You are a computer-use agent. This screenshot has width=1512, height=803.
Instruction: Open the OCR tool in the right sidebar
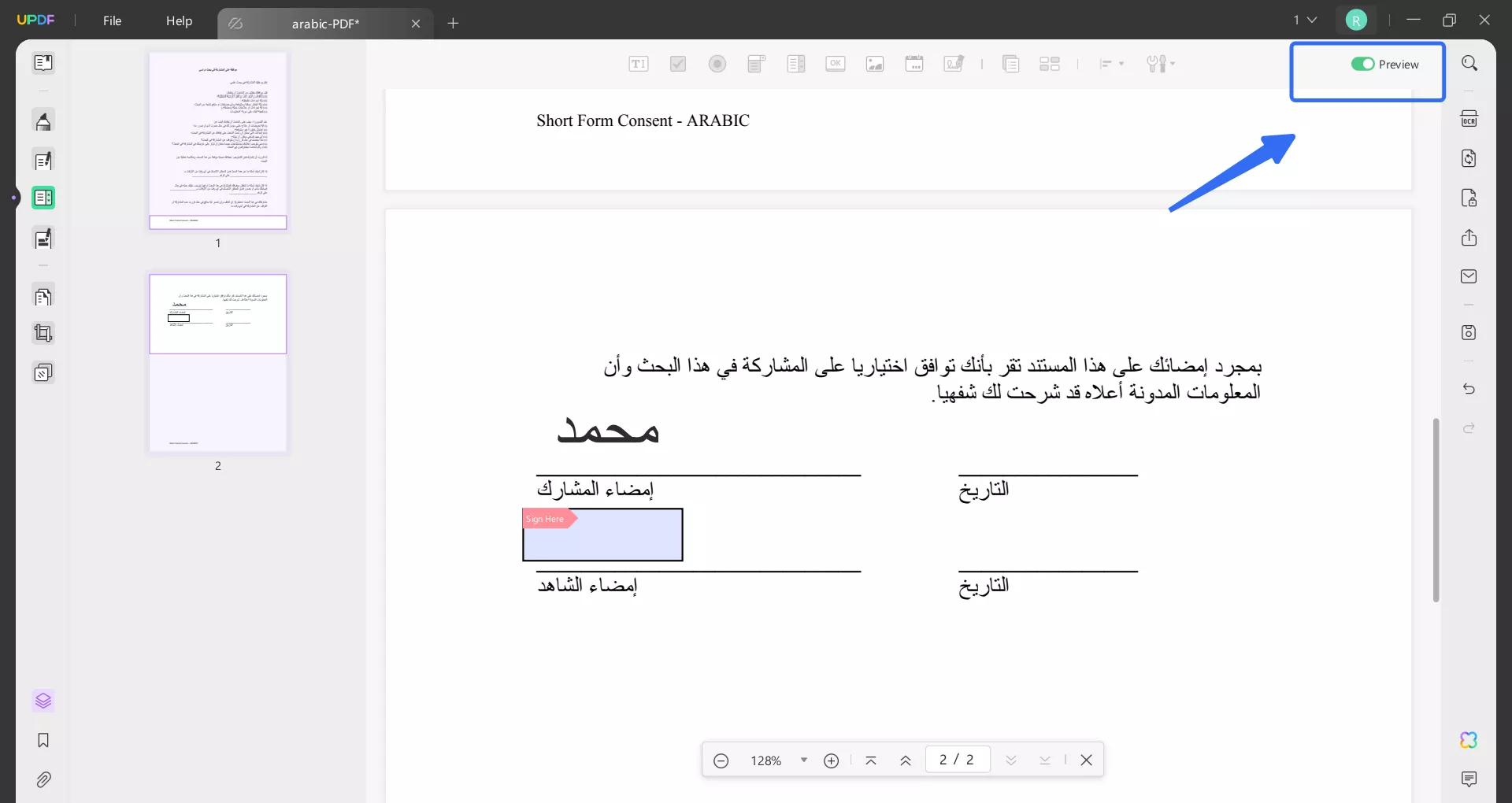[x=1469, y=118]
